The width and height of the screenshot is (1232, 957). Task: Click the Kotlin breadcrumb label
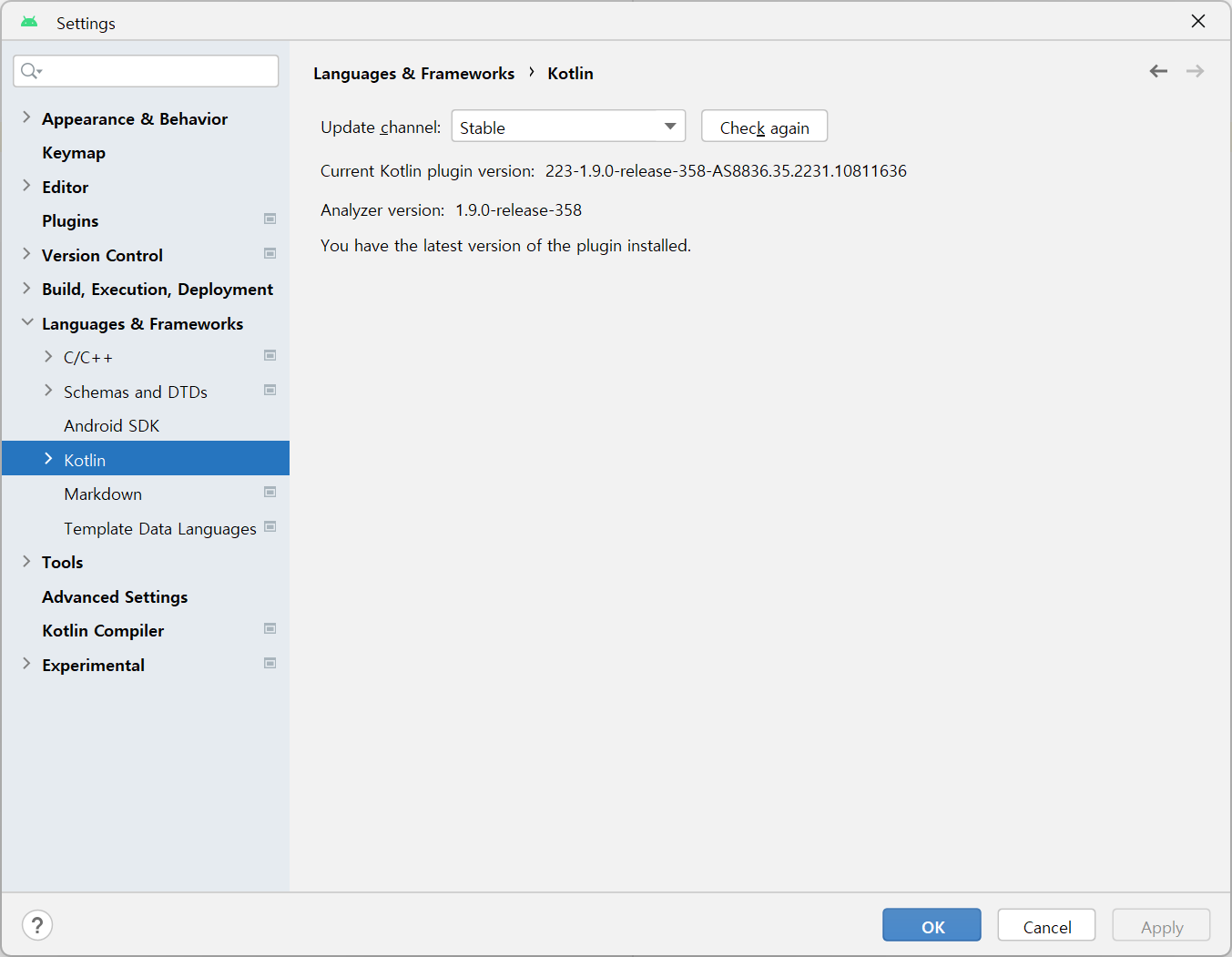(x=570, y=74)
